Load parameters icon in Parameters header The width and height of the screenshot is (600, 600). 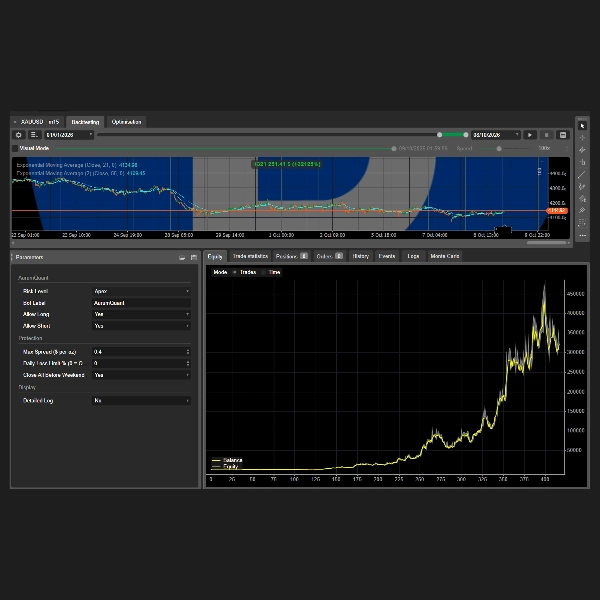182,258
